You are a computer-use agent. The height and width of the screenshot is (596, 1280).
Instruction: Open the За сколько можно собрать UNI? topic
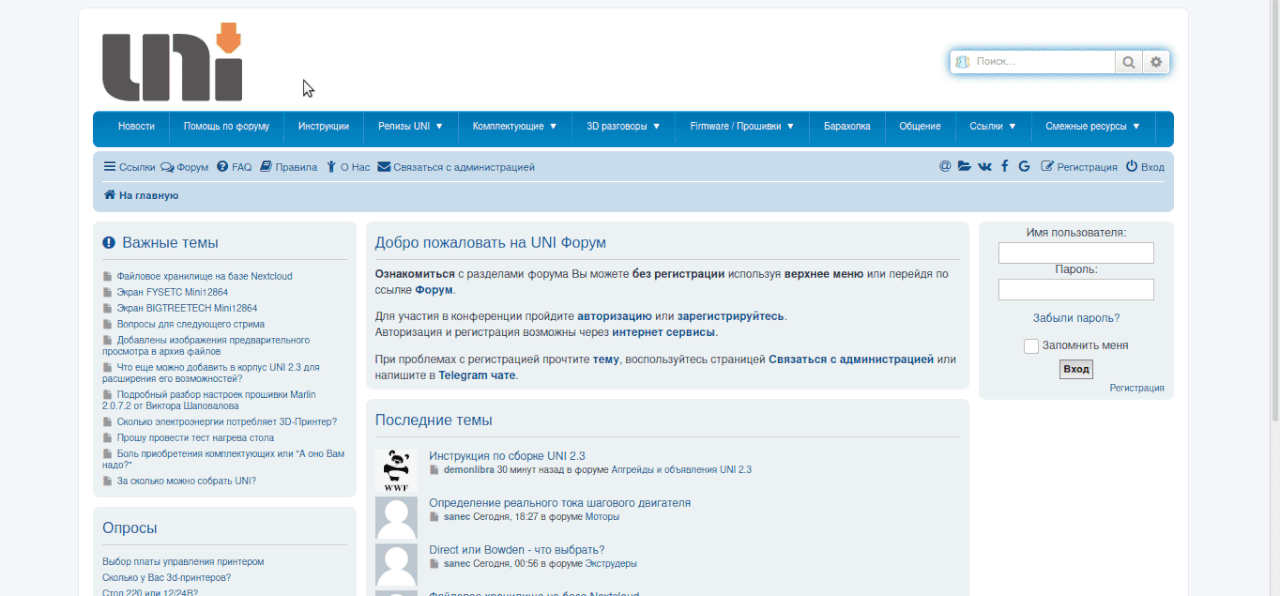point(186,481)
